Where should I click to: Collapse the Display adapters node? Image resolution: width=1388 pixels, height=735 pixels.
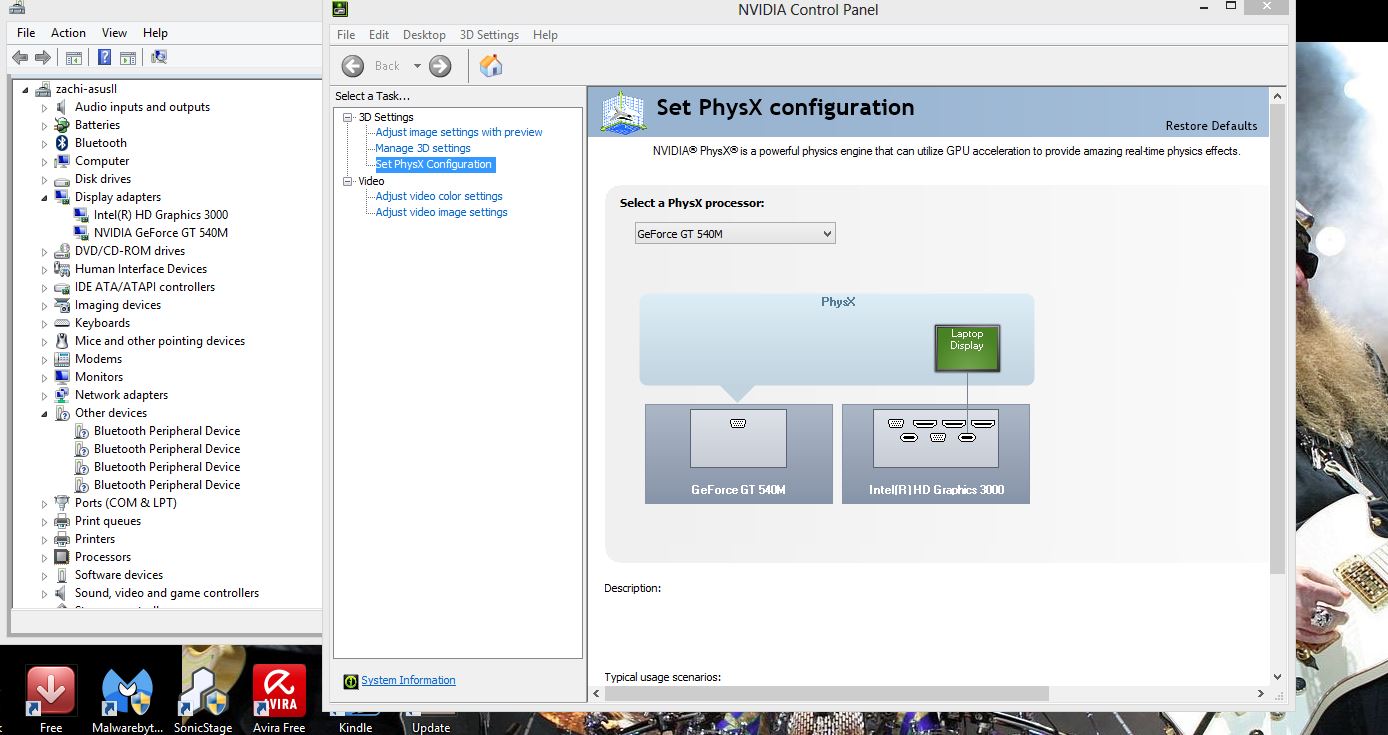tap(44, 198)
